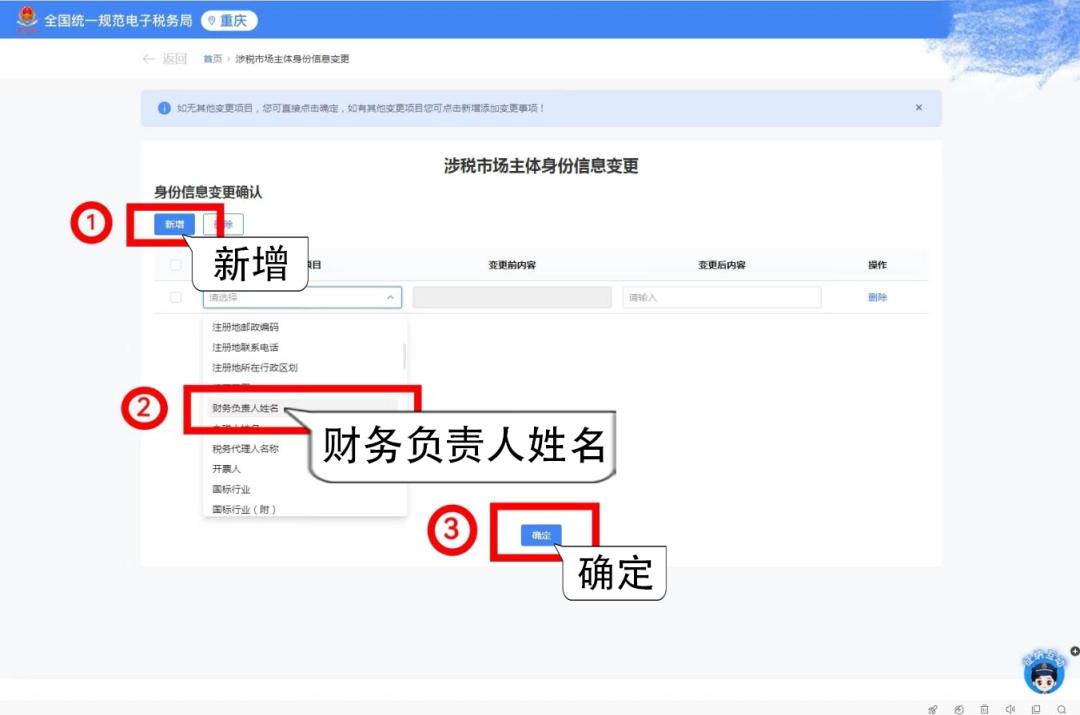Open the 重庆 location selector
1080x715 pixels.
(229, 21)
